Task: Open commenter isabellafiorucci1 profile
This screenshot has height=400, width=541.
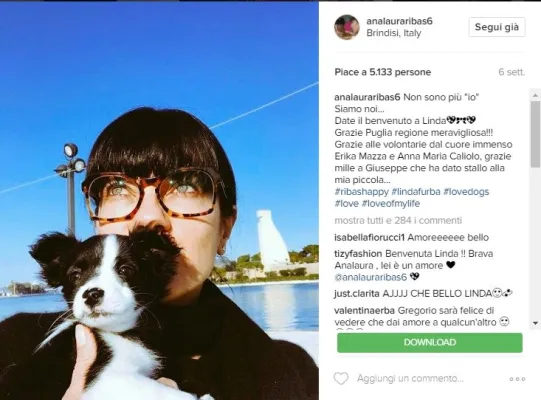Action: [369, 237]
